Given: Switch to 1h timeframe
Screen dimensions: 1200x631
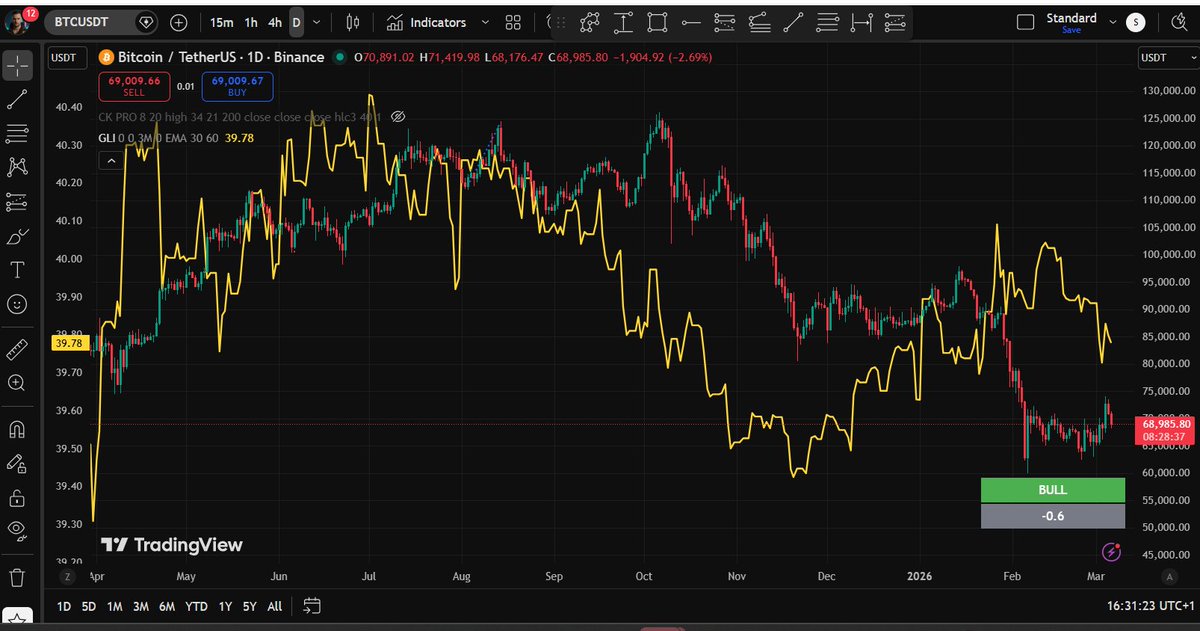Looking at the screenshot, I should (x=251, y=21).
